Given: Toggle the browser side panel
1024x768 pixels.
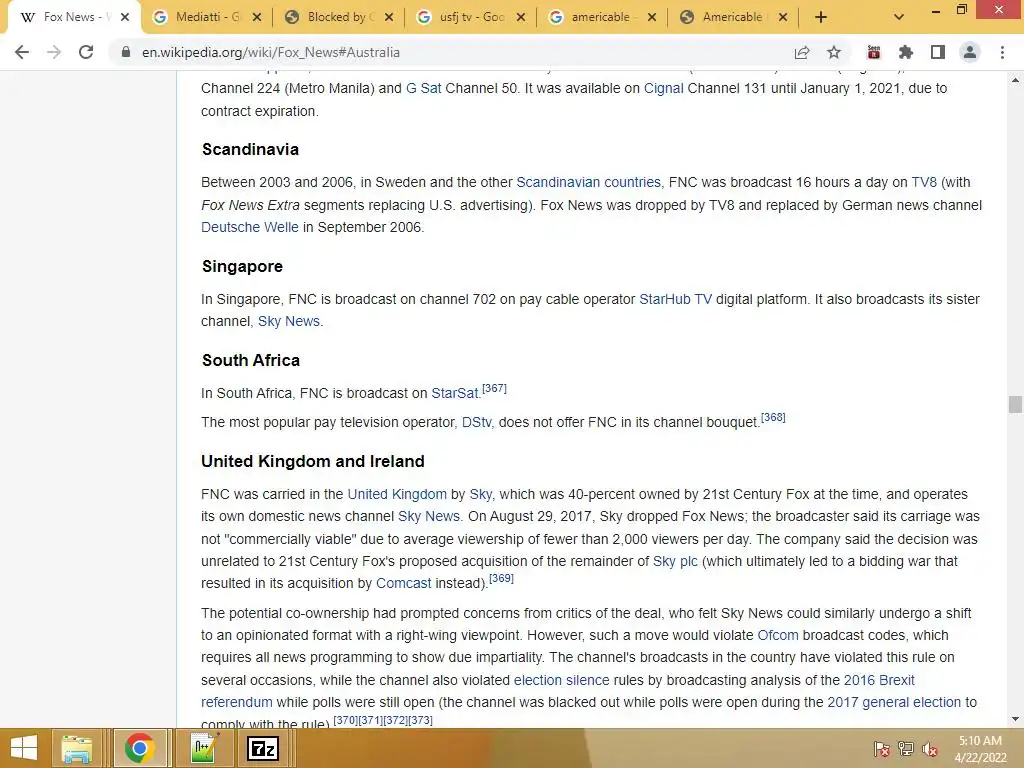Looking at the screenshot, I should pos(938,52).
